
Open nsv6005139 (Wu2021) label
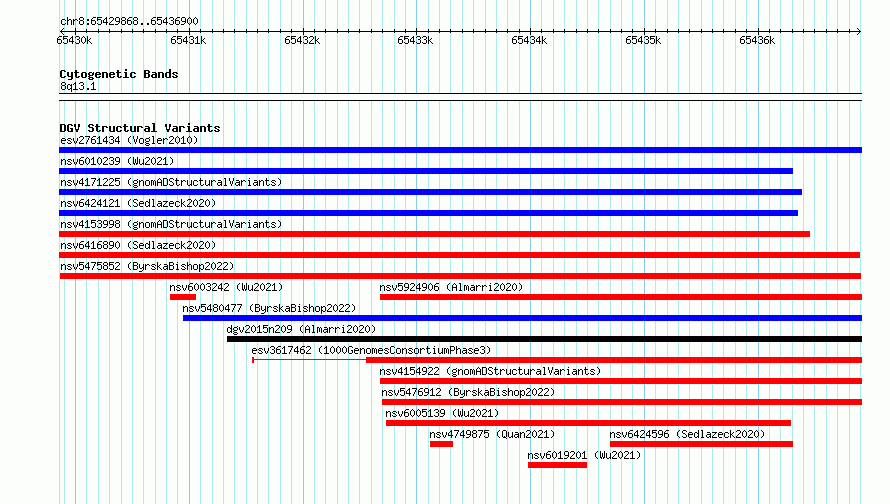pos(442,413)
